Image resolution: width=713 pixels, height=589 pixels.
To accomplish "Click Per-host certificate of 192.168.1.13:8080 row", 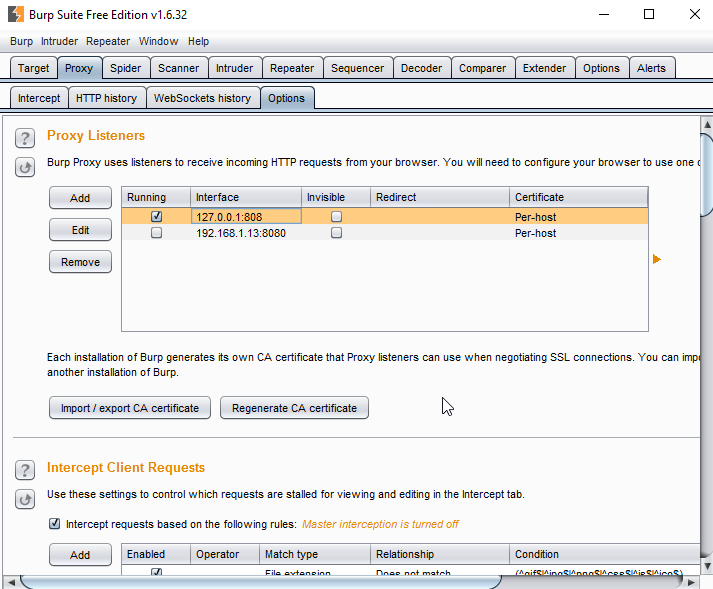I will coord(535,233).
